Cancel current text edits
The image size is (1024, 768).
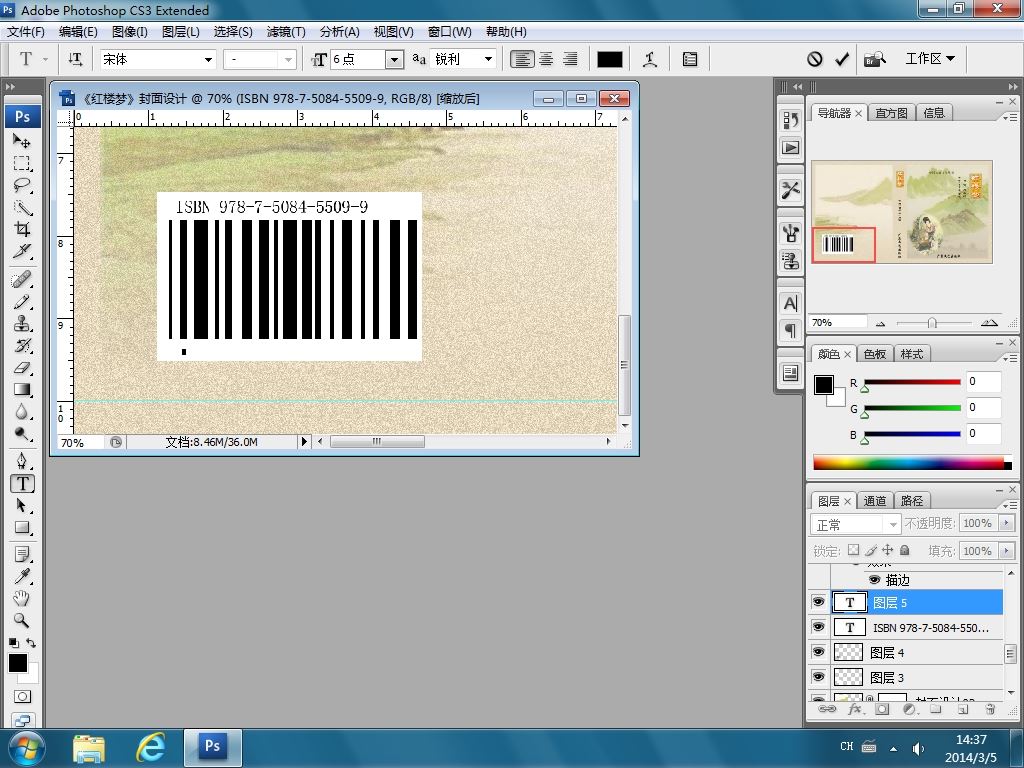tap(814, 59)
